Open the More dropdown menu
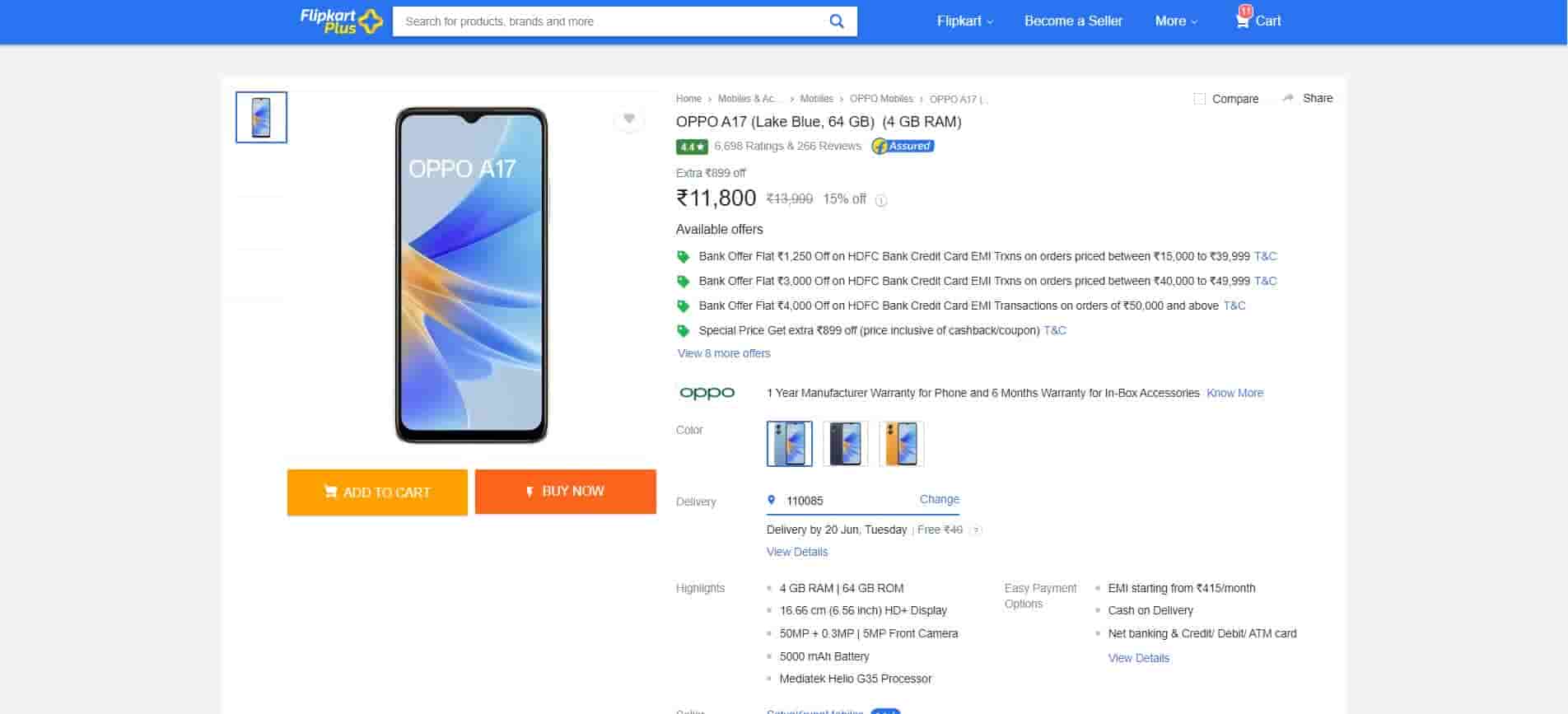 (1175, 21)
